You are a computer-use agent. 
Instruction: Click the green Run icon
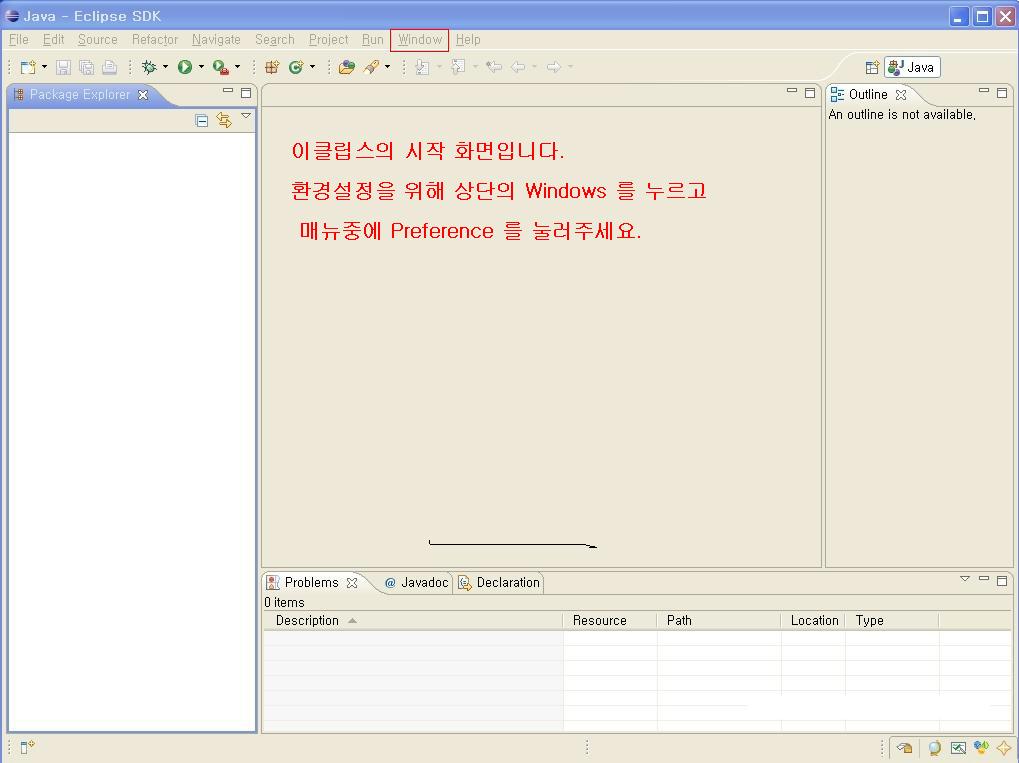(185, 67)
